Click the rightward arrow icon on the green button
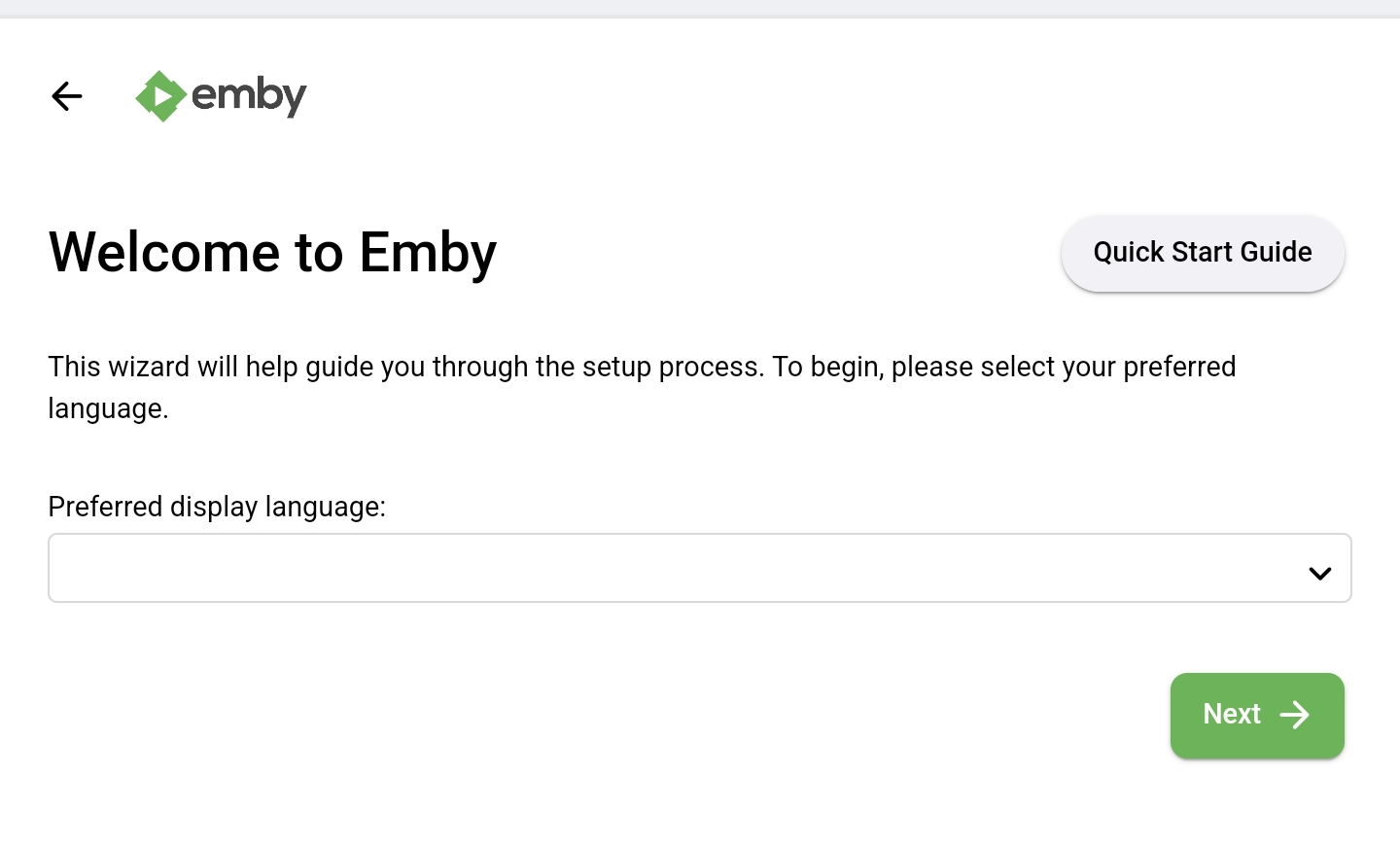This screenshot has width=1400, height=846. (1295, 715)
